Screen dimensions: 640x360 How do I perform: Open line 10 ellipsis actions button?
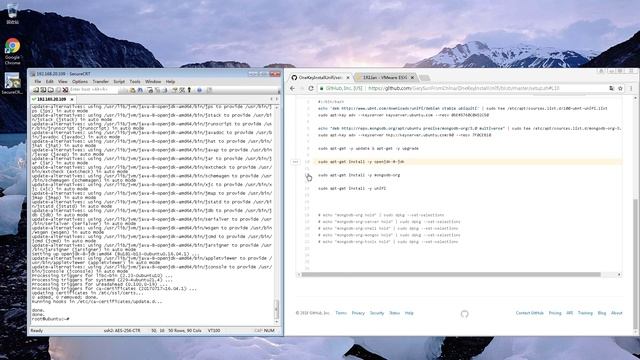point(295,162)
